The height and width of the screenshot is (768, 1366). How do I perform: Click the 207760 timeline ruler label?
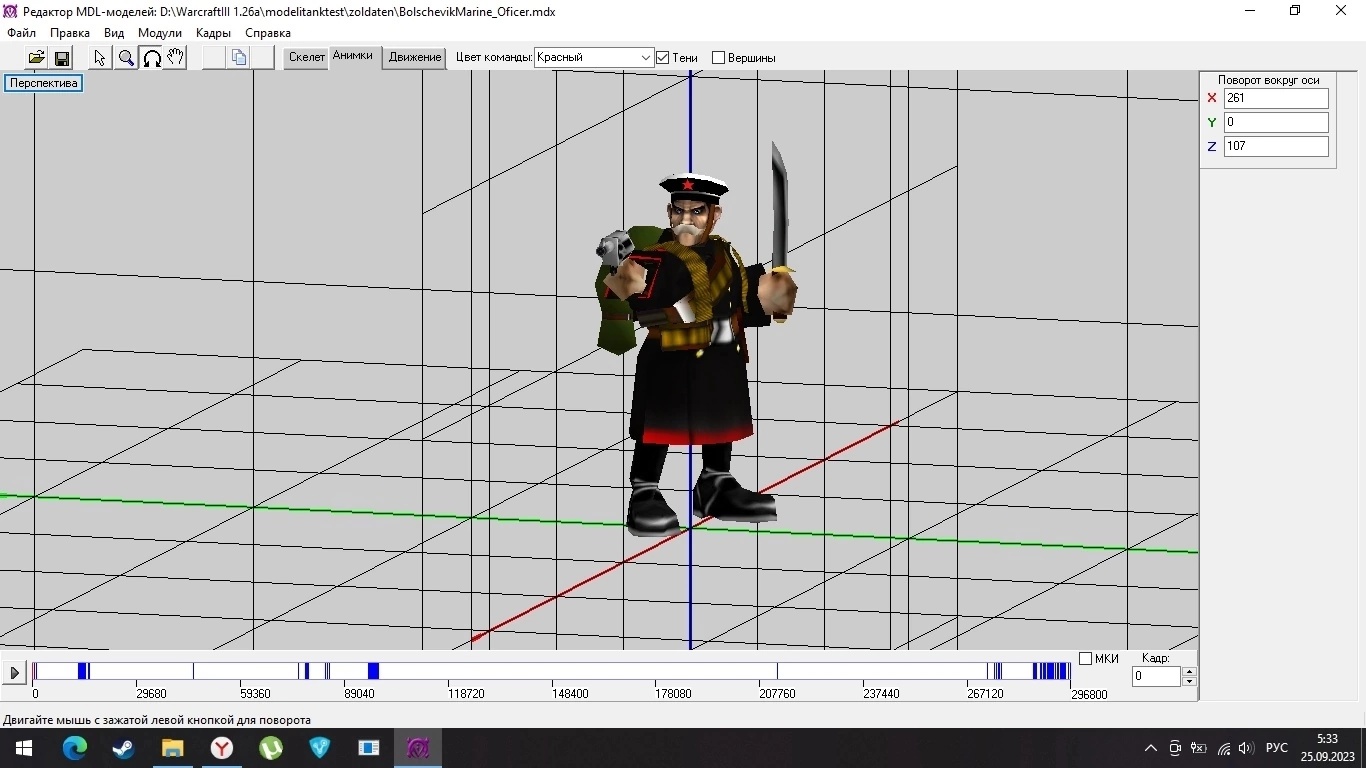[x=777, y=694]
